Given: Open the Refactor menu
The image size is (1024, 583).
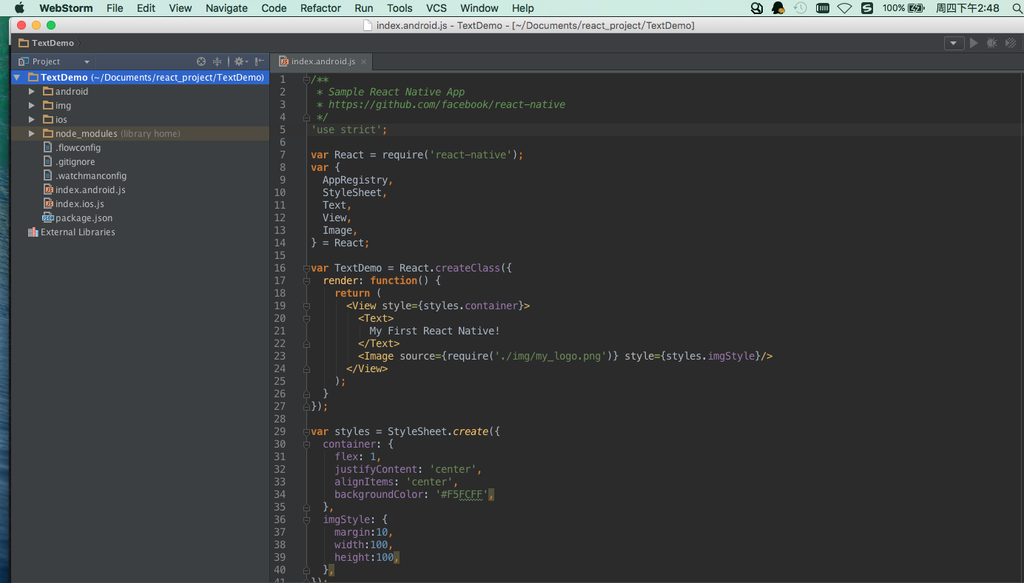Looking at the screenshot, I should [x=320, y=8].
